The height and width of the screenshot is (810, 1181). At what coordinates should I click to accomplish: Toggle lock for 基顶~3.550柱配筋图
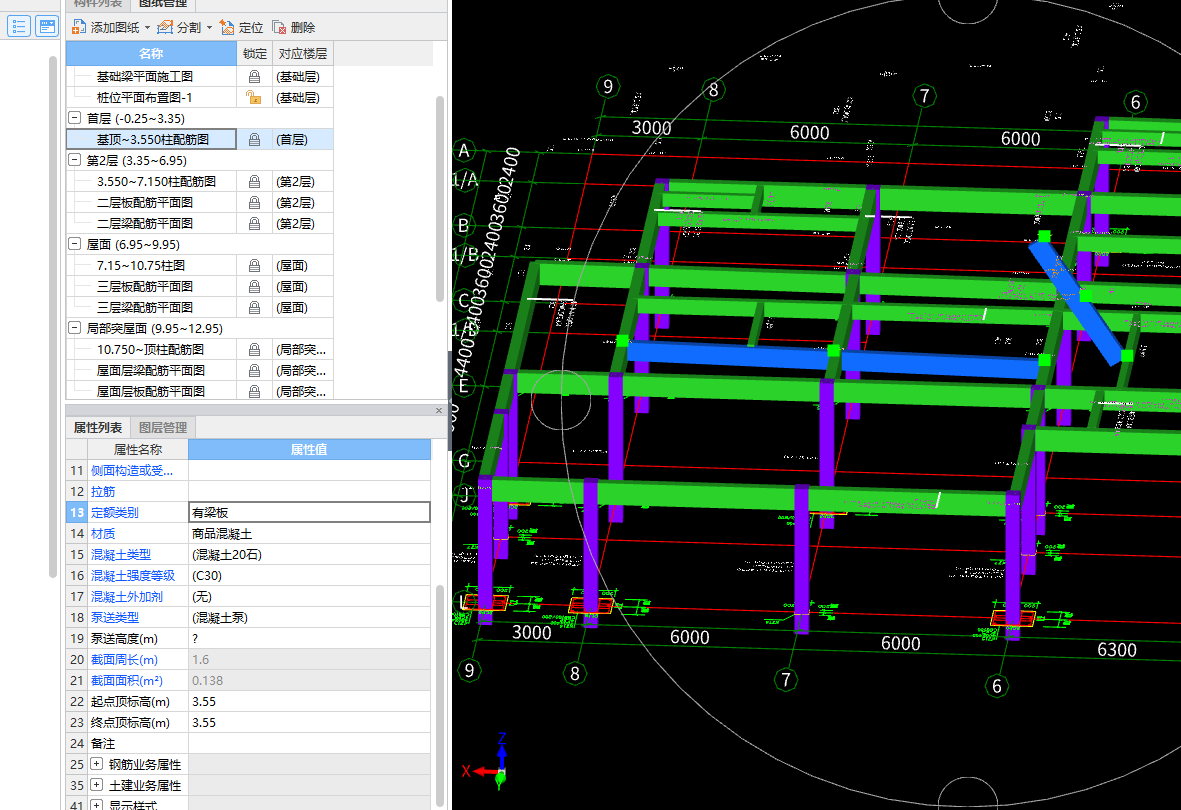[x=255, y=139]
